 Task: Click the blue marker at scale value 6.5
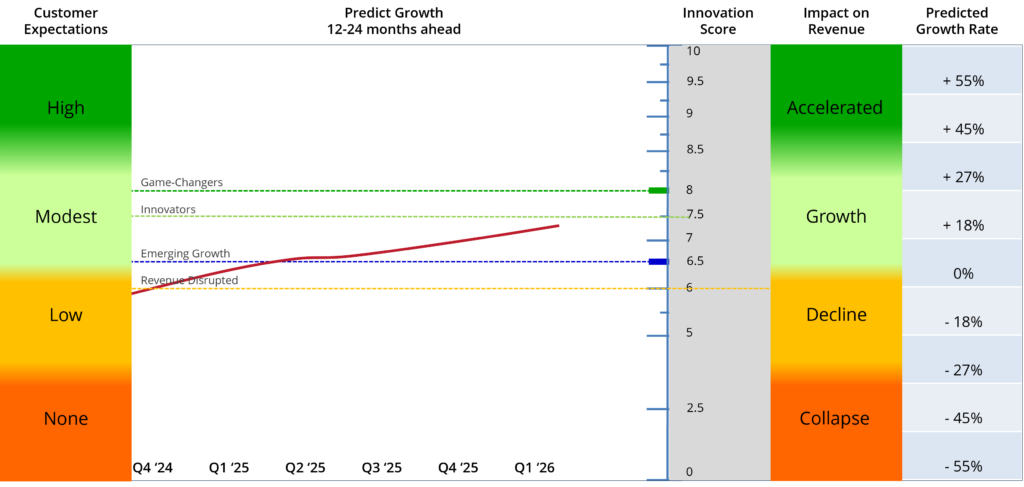[657, 262]
